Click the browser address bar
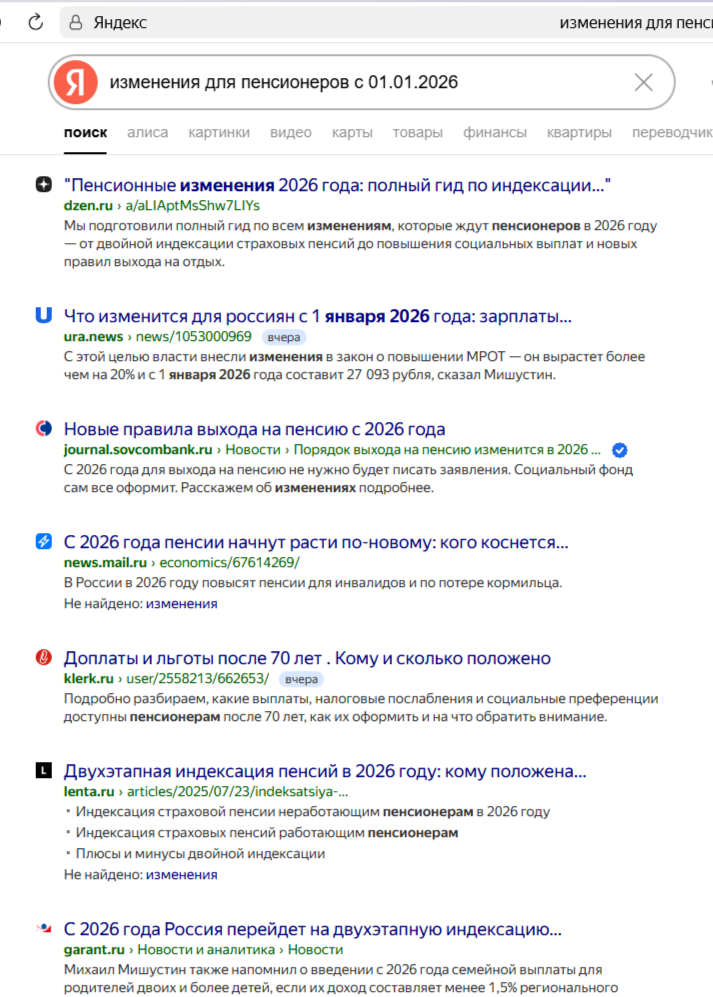 (400, 22)
